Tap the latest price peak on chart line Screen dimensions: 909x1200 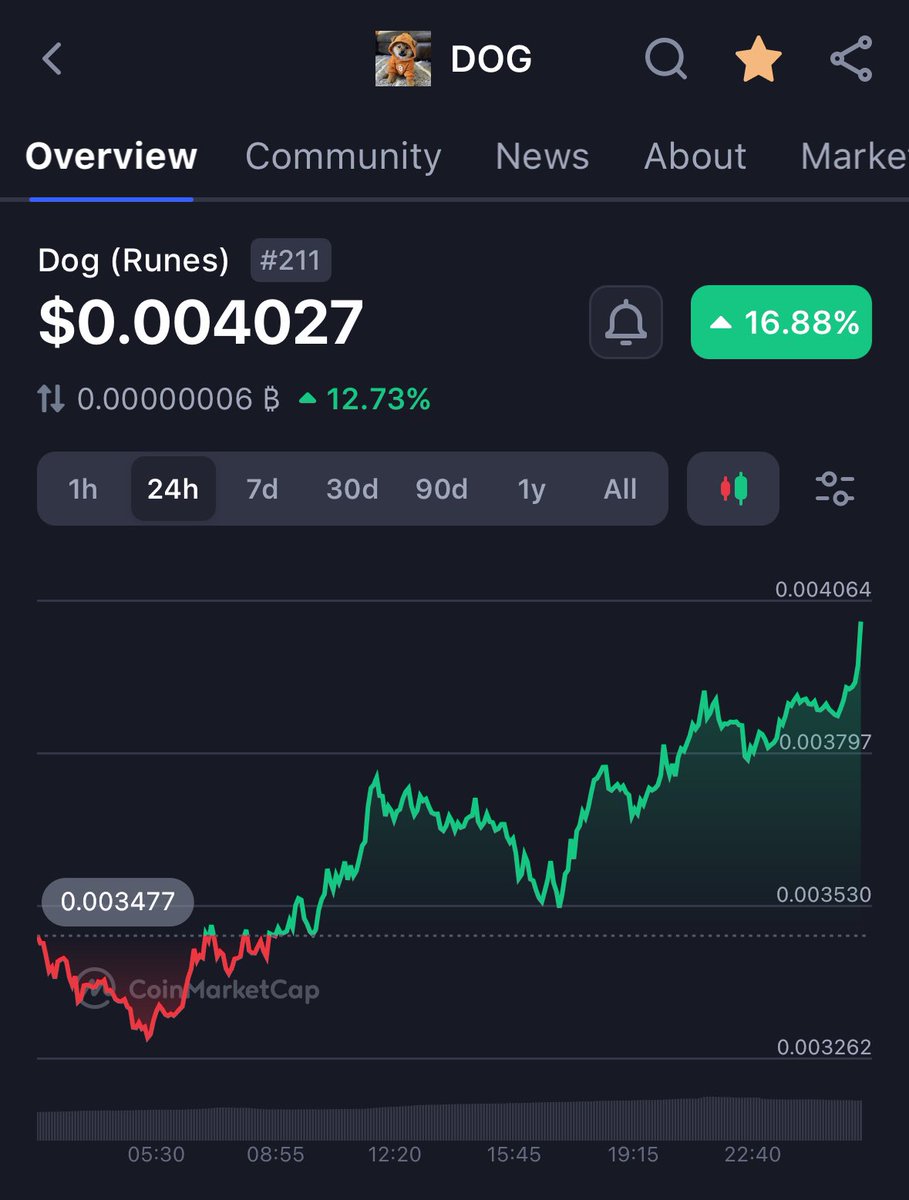pos(860,624)
